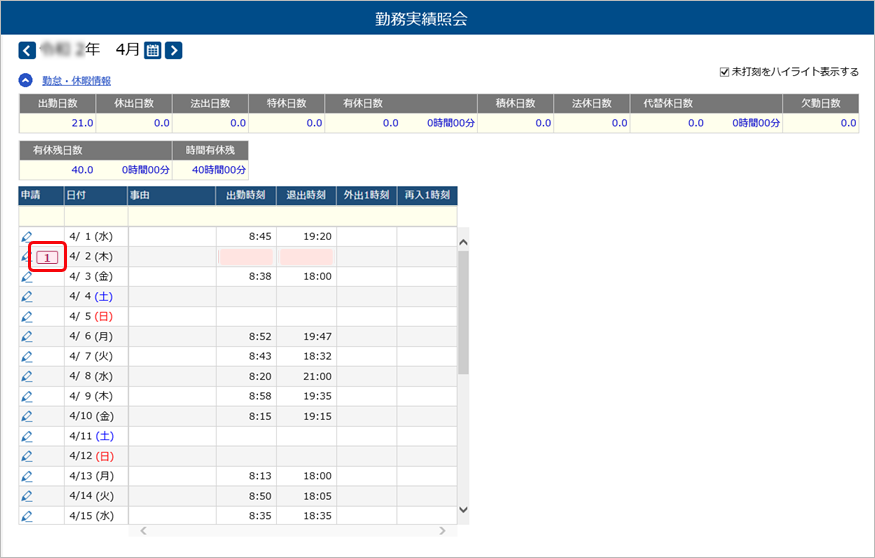The image size is (875, 558).
Task: Click the horizontal scroll-left arrow
Action: [143, 531]
